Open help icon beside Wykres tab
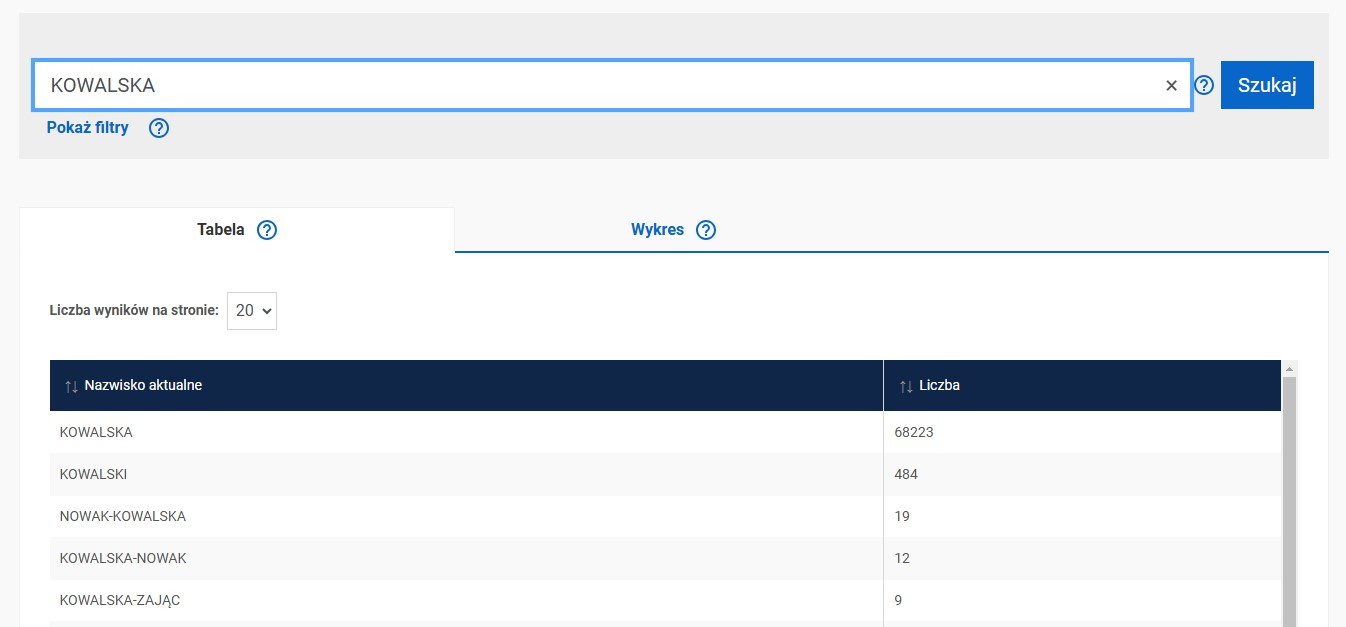This screenshot has width=1346, height=627. (x=706, y=230)
